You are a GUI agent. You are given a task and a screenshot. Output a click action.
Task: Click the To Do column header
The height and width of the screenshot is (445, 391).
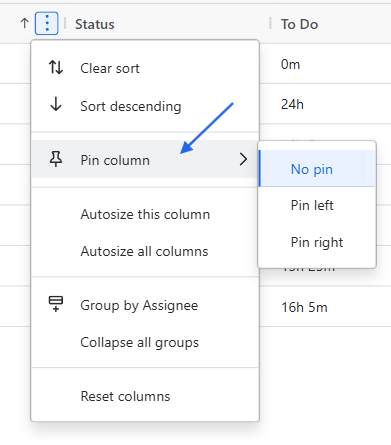pyautogui.click(x=299, y=24)
